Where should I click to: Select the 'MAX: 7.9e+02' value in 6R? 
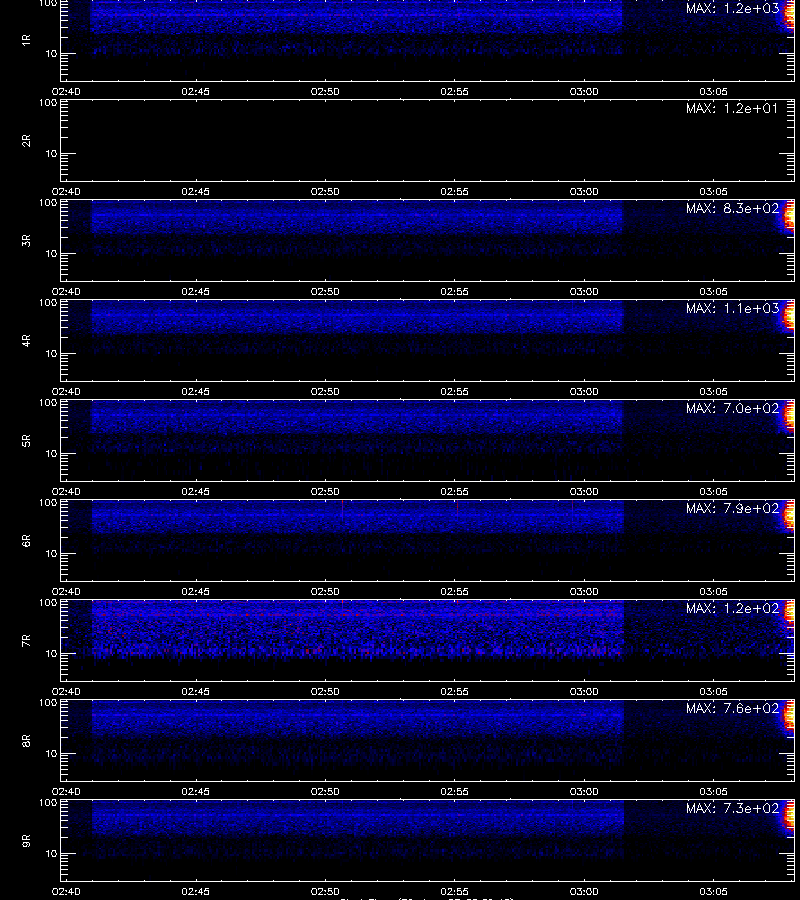[732, 508]
